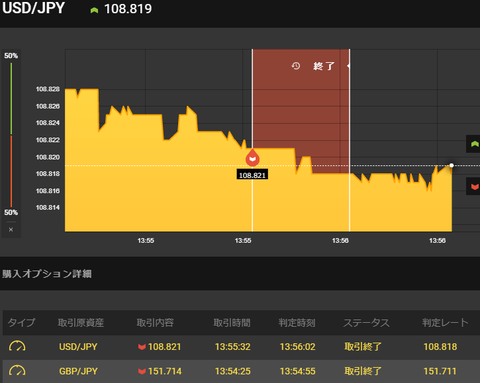Click the USD/JPY pair title
The height and width of the screenshot is (383, 480).
(33, 8)
